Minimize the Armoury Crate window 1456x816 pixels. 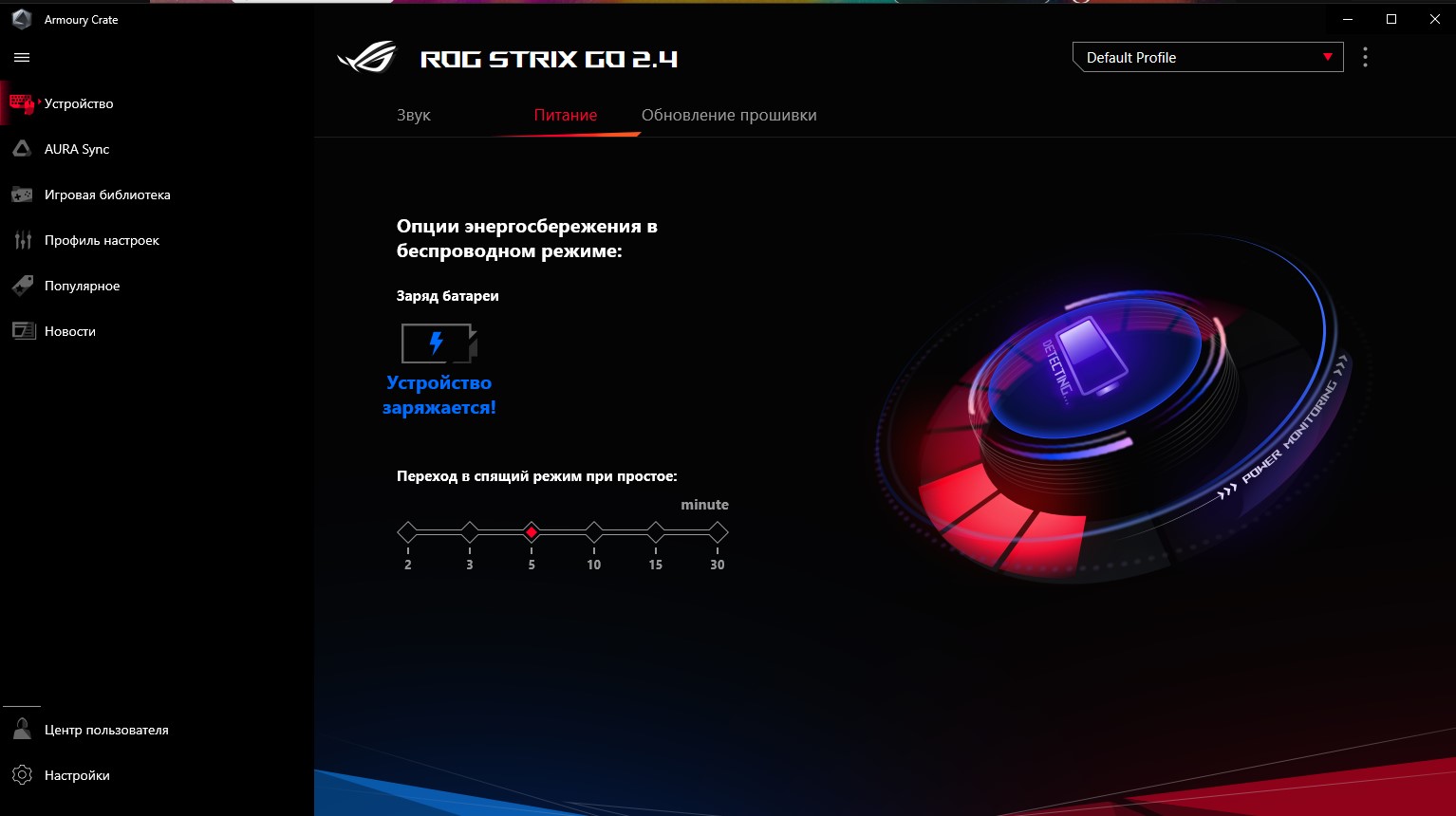1348,19
